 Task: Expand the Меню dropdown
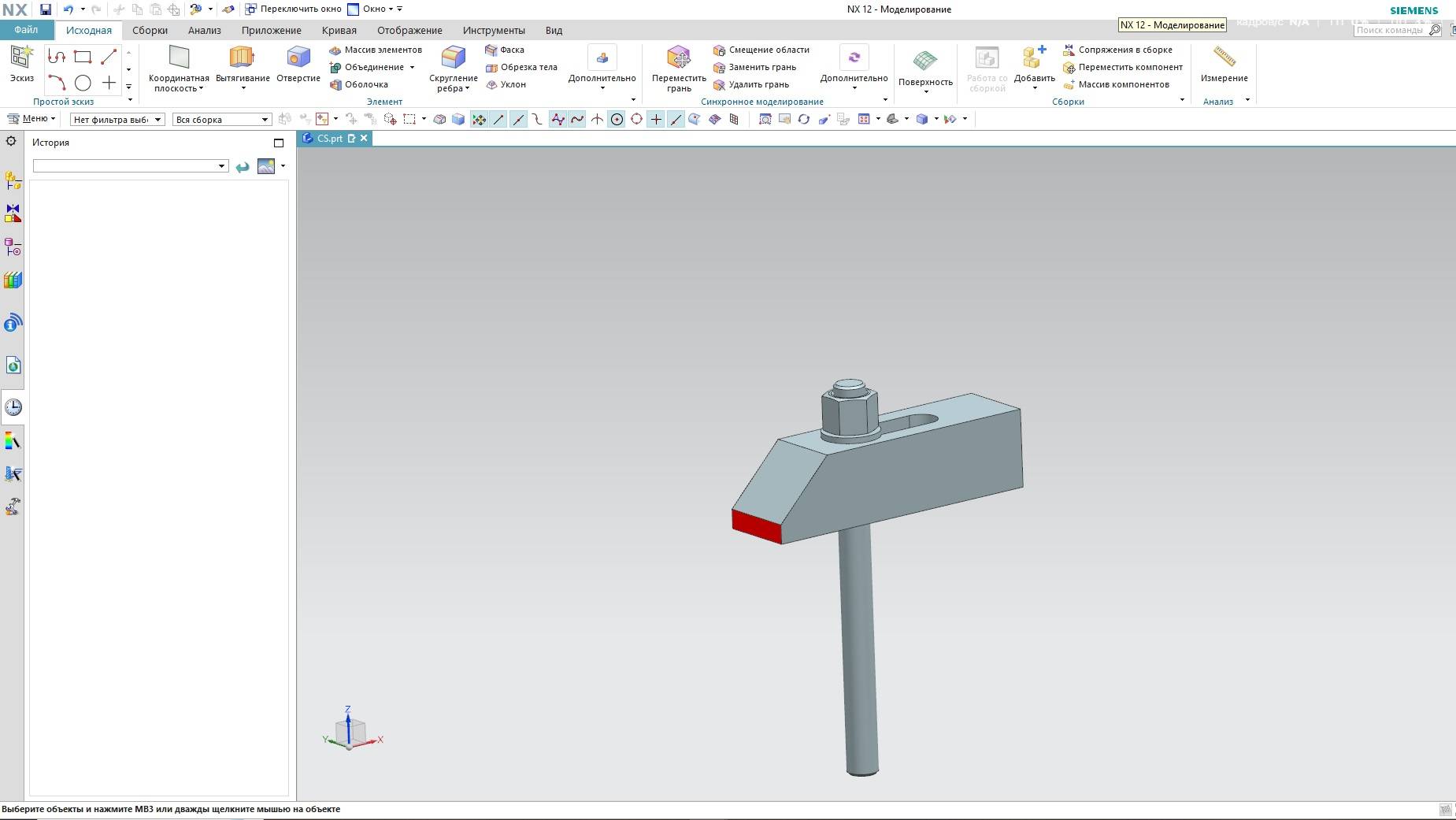coord(31,119)
